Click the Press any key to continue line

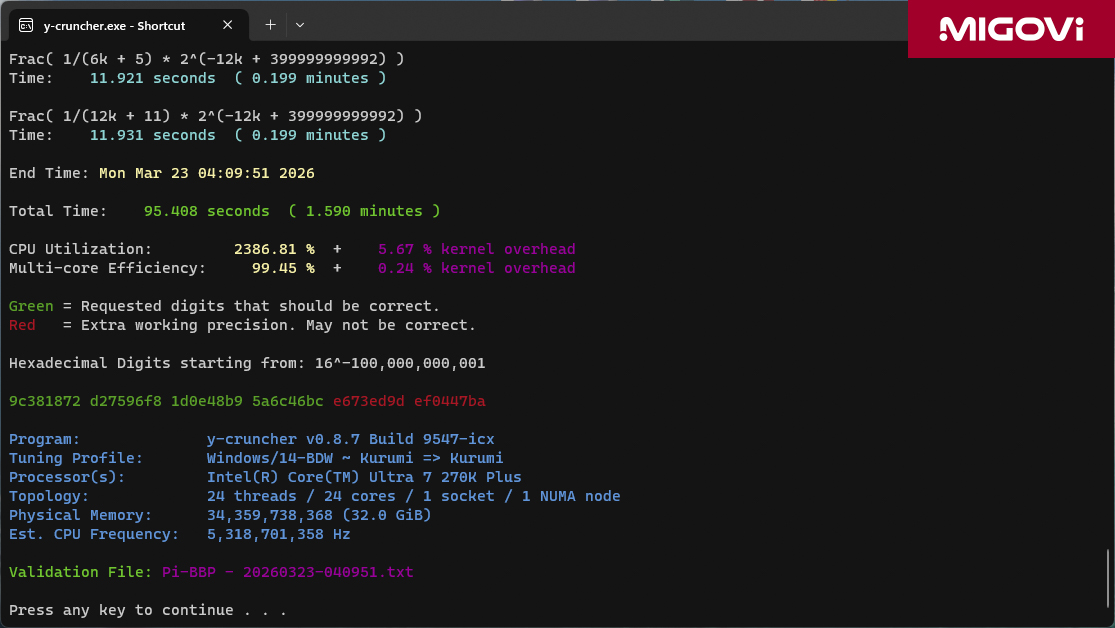(148, 610)
